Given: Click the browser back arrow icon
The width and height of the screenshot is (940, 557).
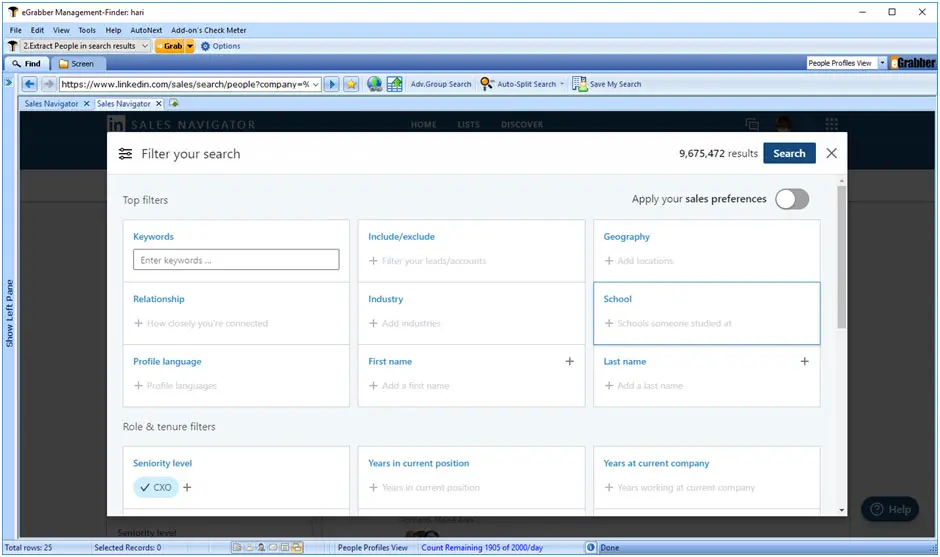Looking at the screenshot, I should (29, 85).
